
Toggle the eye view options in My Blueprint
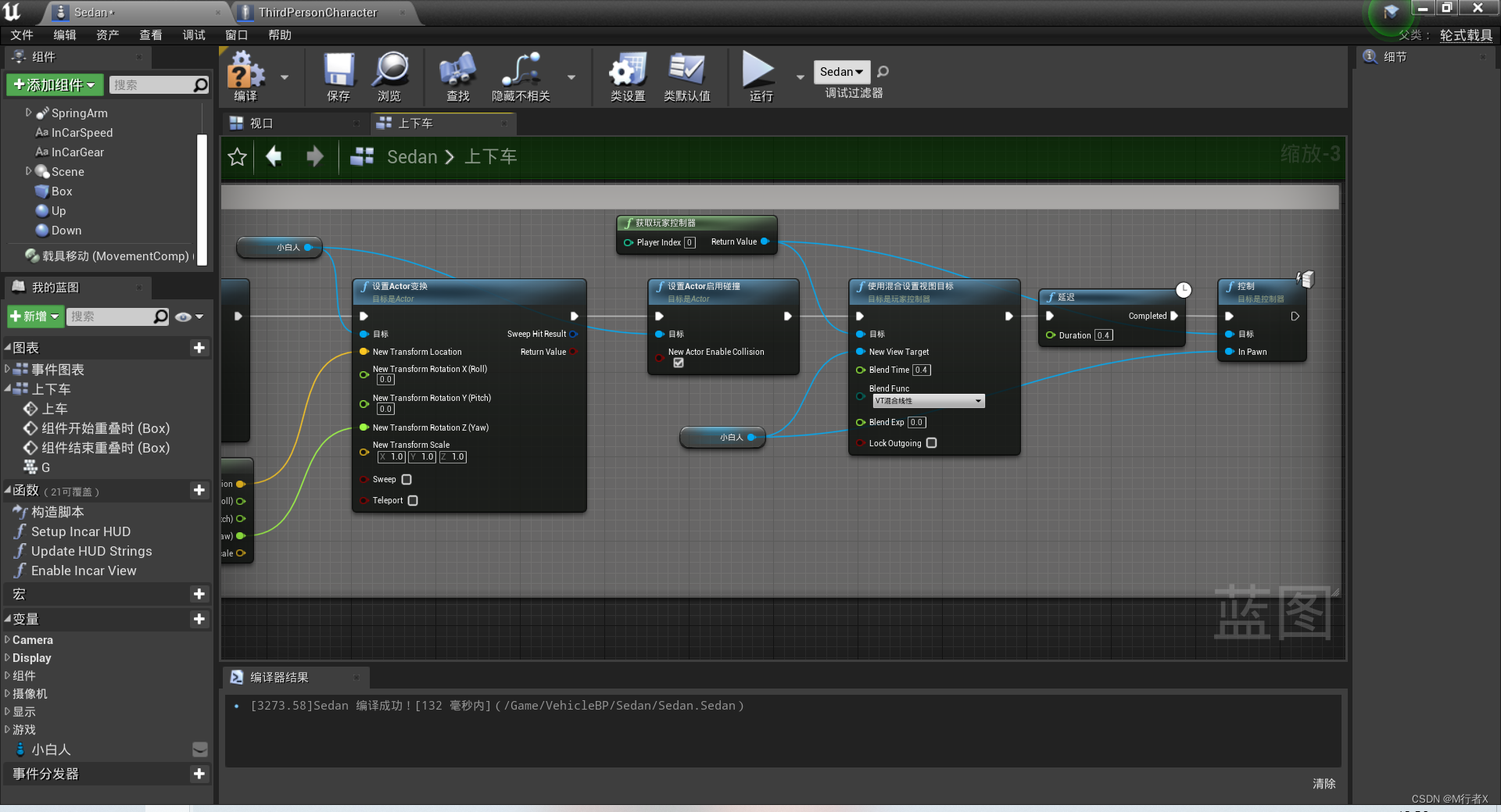188,317
